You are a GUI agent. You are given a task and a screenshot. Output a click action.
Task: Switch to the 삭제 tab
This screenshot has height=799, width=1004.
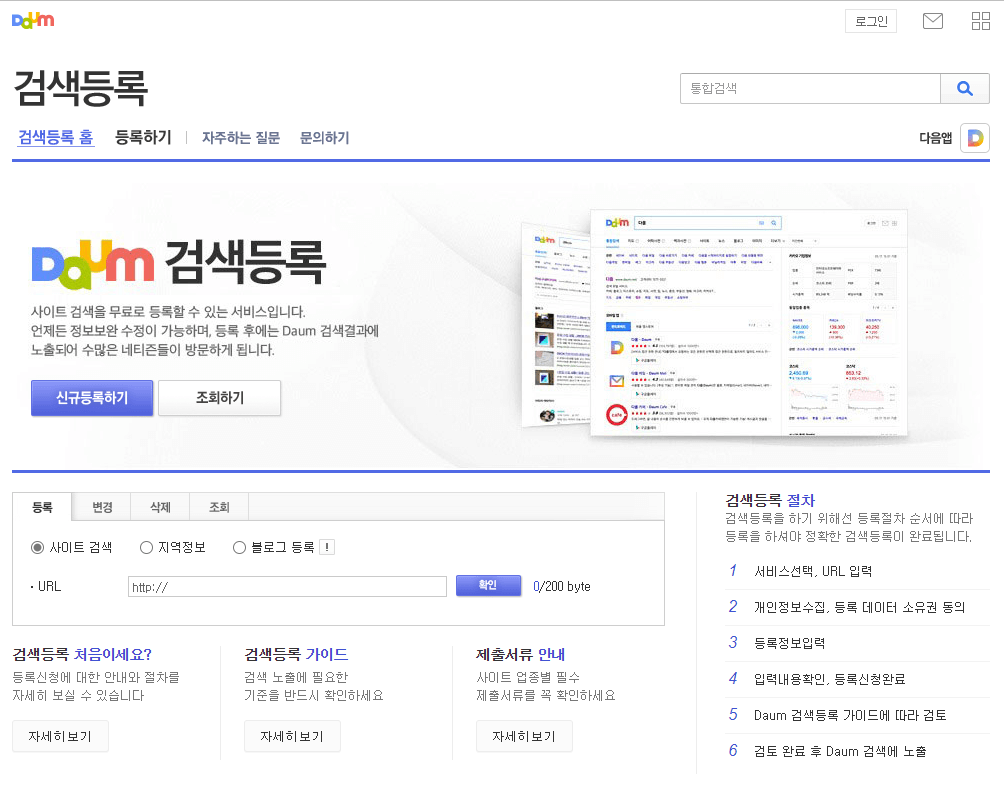point(158,507)
